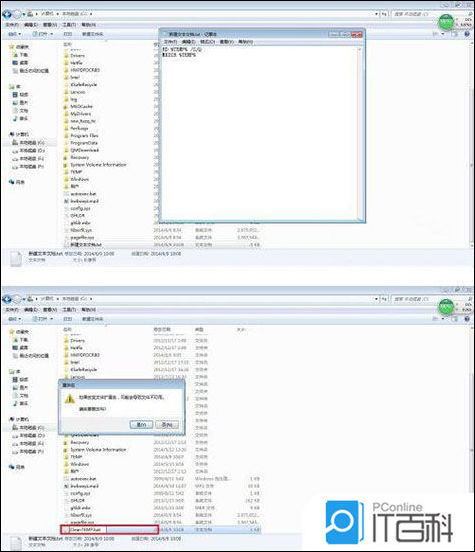Image resolution: width=475 pixels, height=552 pixels.
Task: Select the log folder in the file list
Action: pos(74,99)
